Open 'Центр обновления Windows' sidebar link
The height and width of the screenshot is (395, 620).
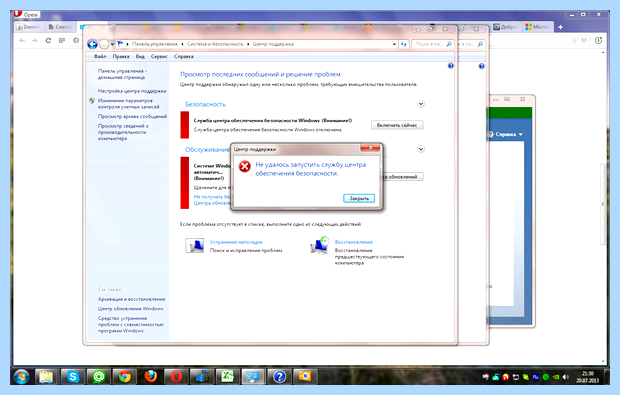click(130, 309)
